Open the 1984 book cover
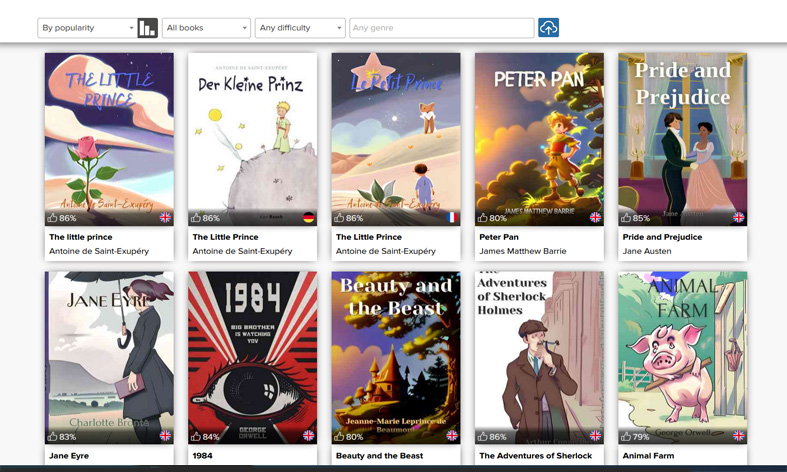 click(252, 358)
